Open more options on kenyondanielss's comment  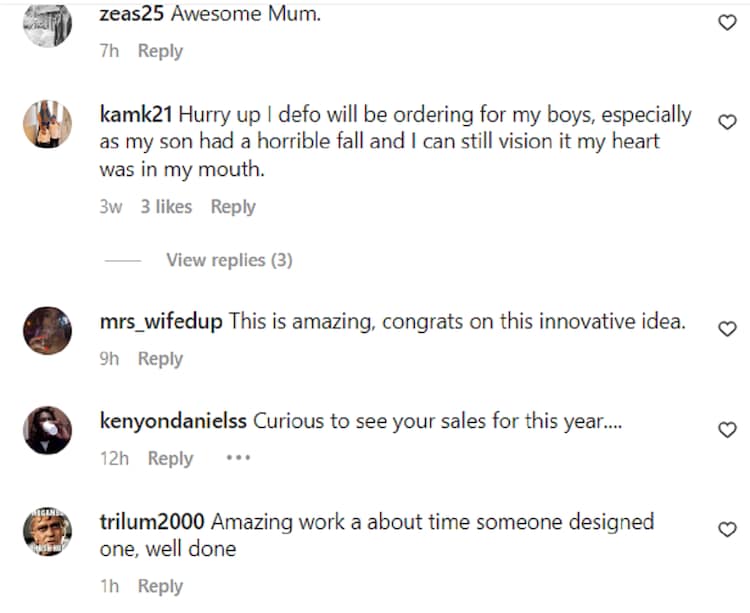click(x=237, y=458)
